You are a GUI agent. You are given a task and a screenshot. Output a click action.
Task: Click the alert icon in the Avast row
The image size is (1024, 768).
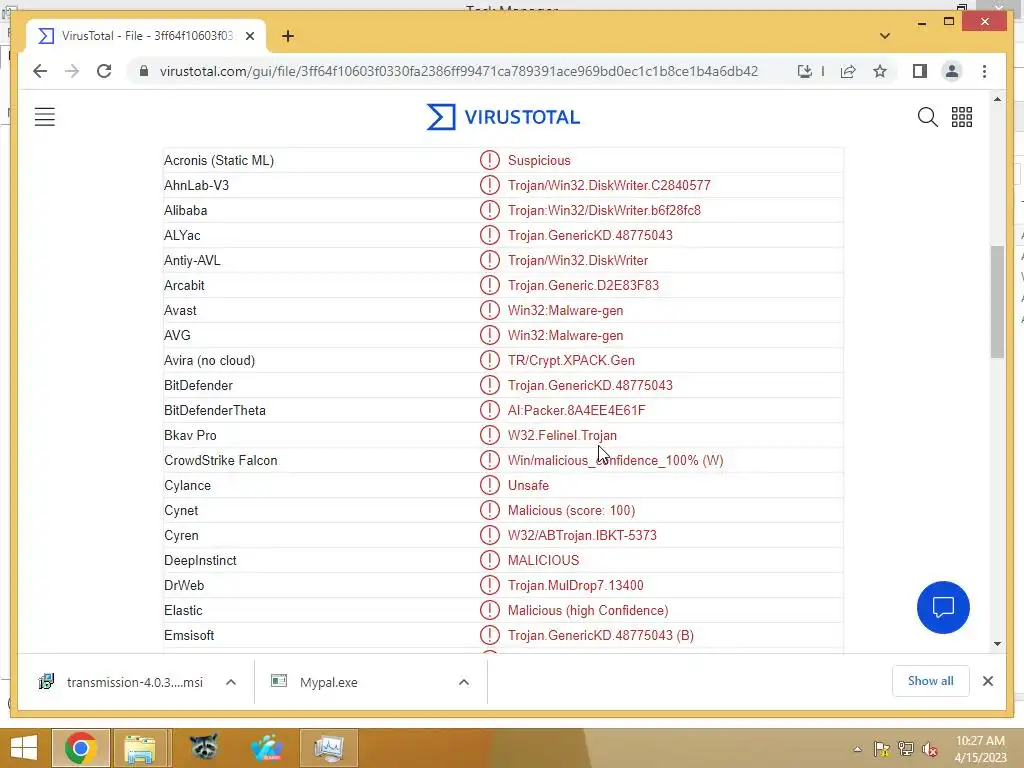(x=489, y=310)
